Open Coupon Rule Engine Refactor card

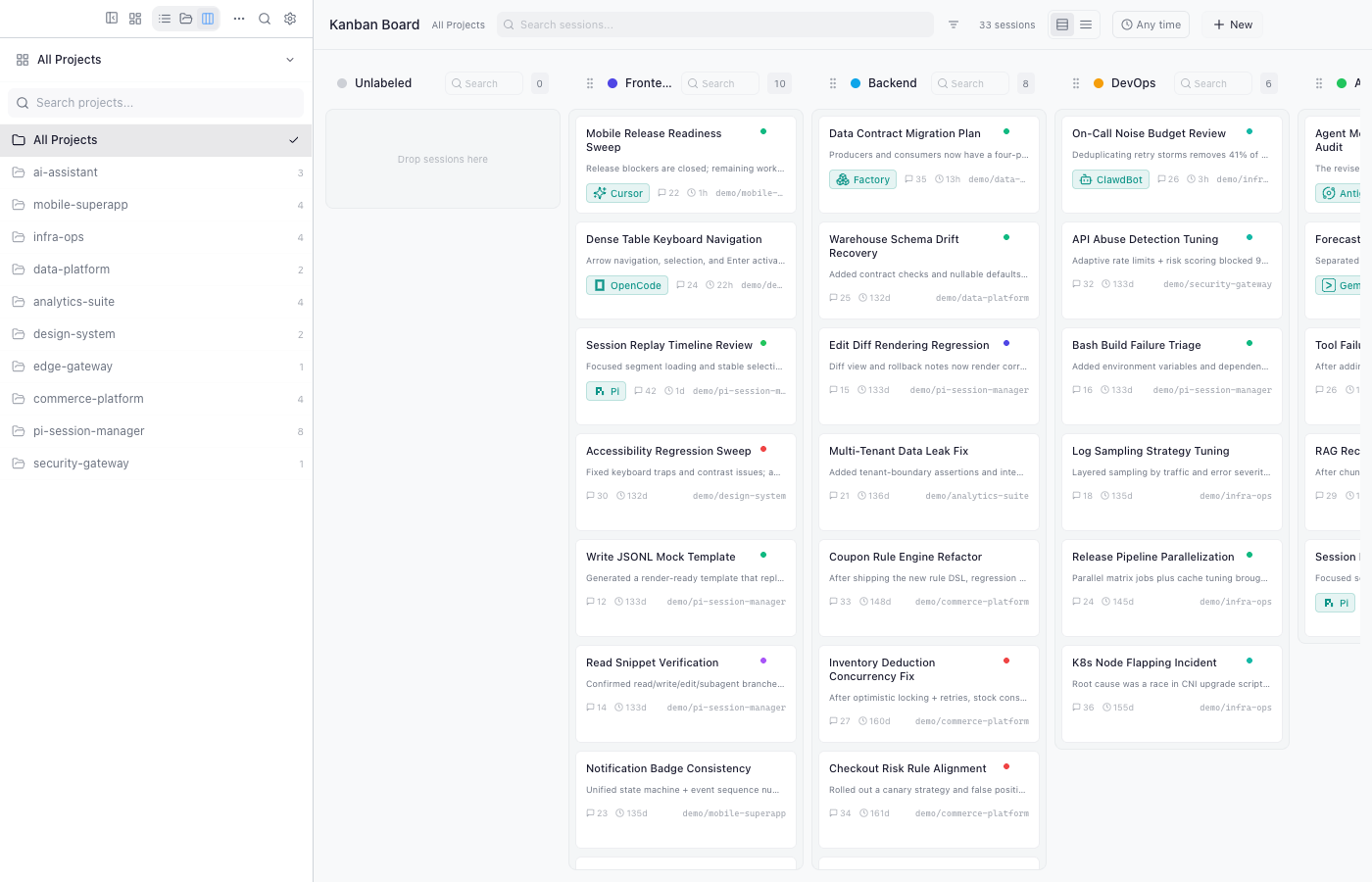coord(929,587)
